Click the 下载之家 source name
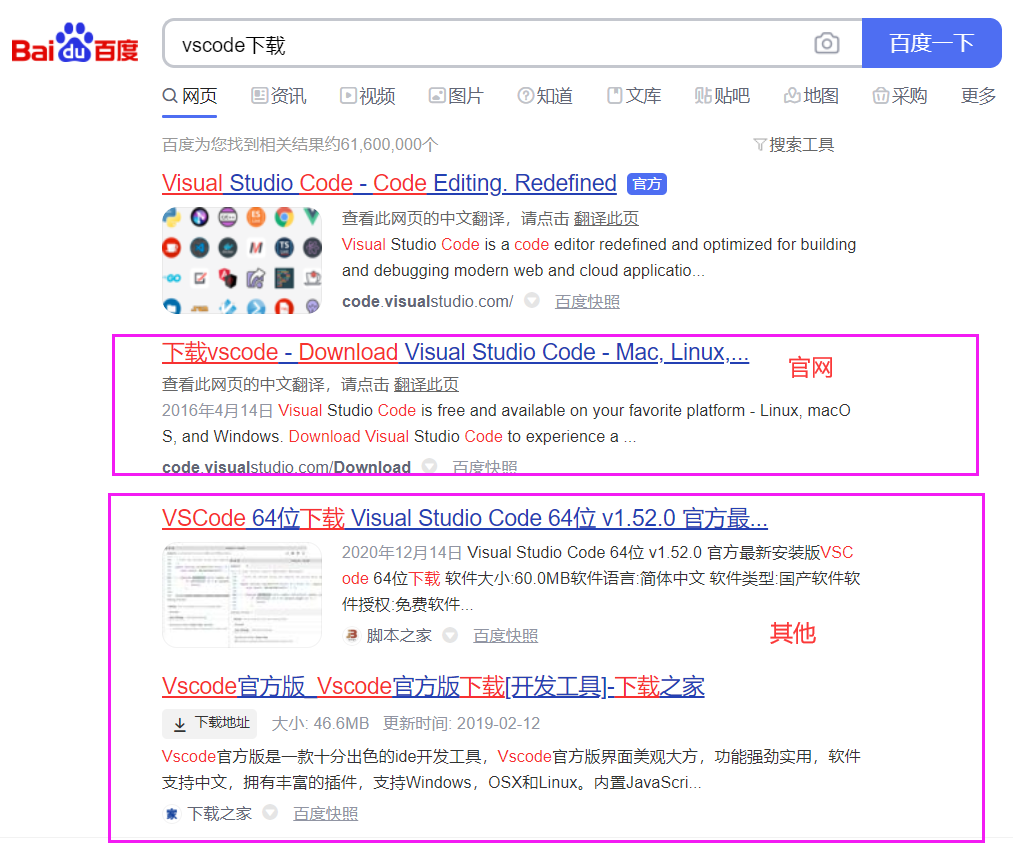Image resolution: width=1013 pixels, height=843 pixels. click(219, 813)
